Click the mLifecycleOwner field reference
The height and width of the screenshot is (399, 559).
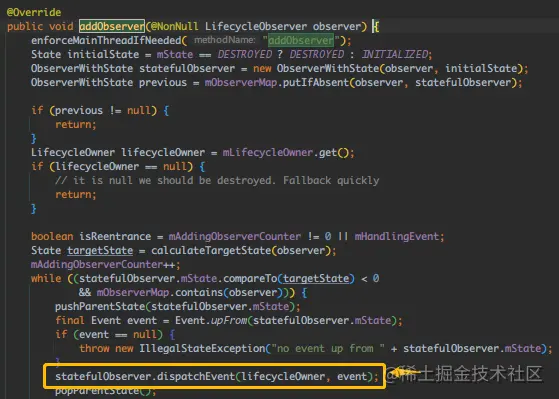click(268, 153)
